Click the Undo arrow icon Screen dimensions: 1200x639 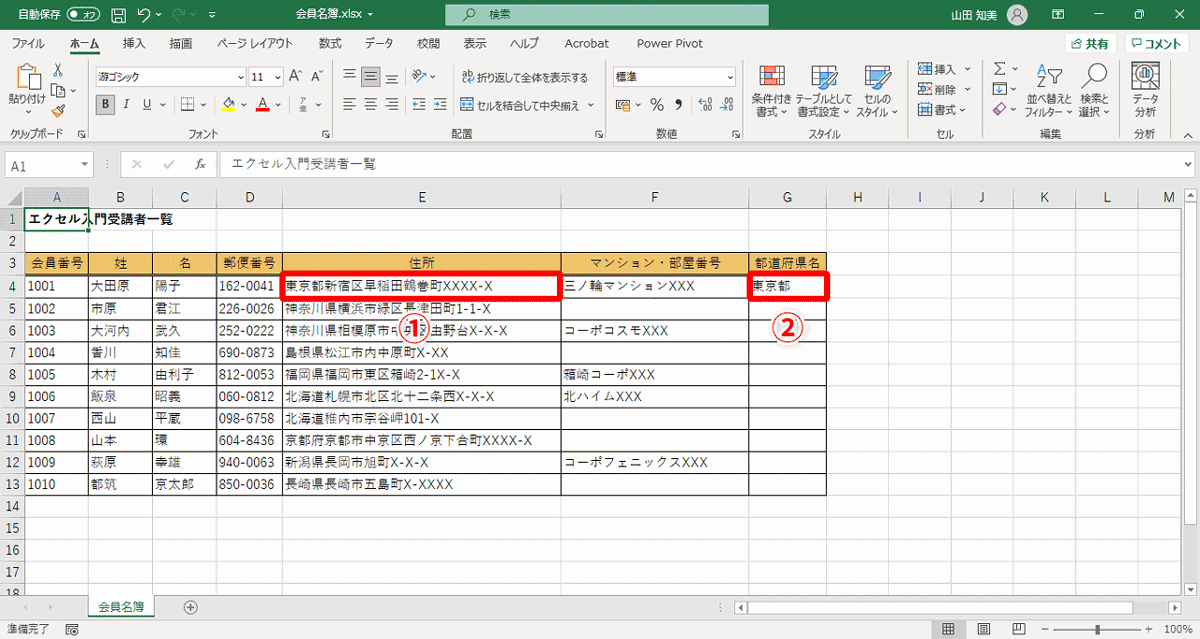point(145,15)
